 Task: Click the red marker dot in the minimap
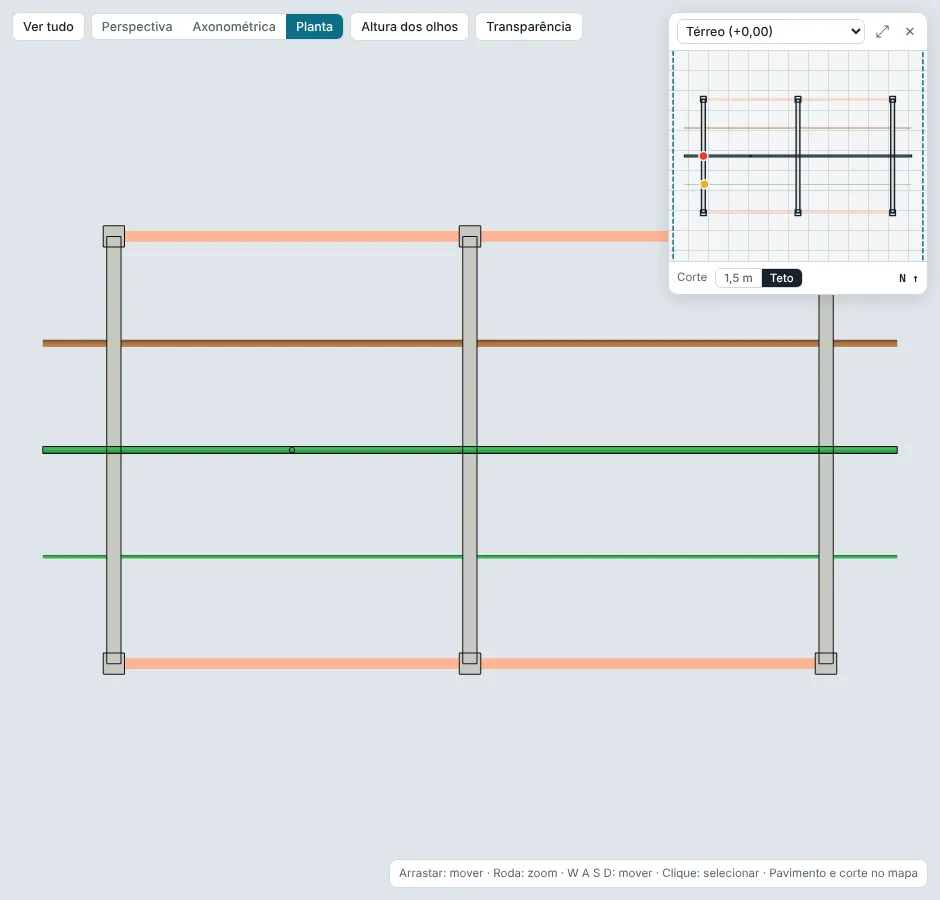703,156
